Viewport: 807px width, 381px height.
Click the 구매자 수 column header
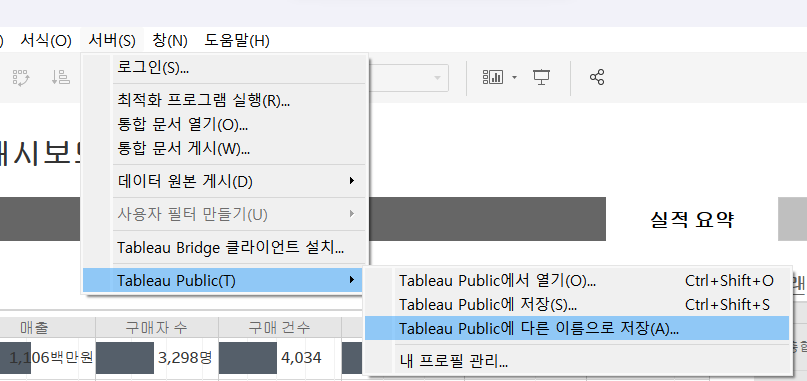click(157, 327)
